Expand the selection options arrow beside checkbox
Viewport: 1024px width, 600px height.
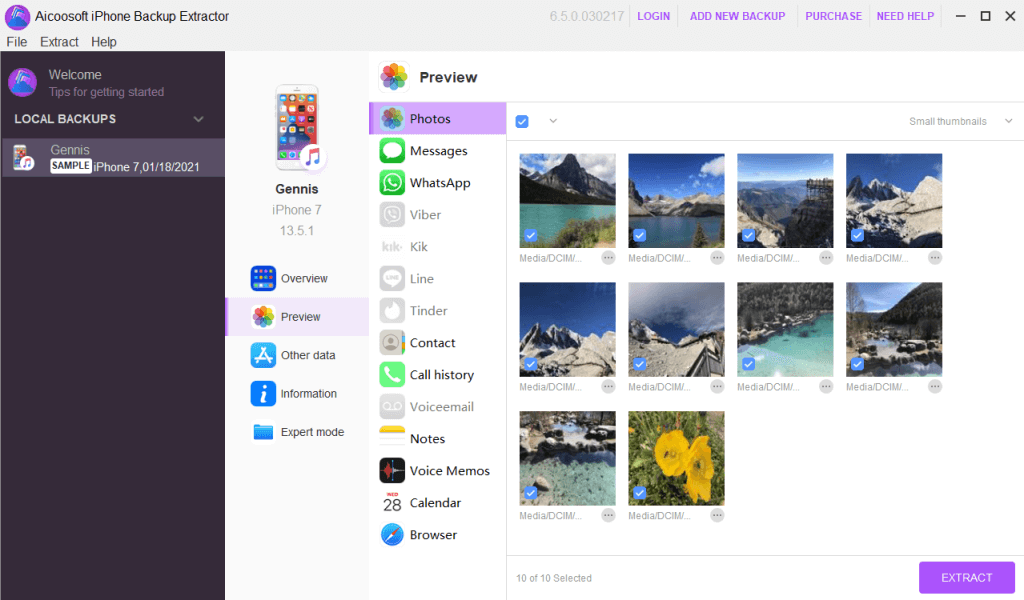pyautogui.click(x=553, y=122)
